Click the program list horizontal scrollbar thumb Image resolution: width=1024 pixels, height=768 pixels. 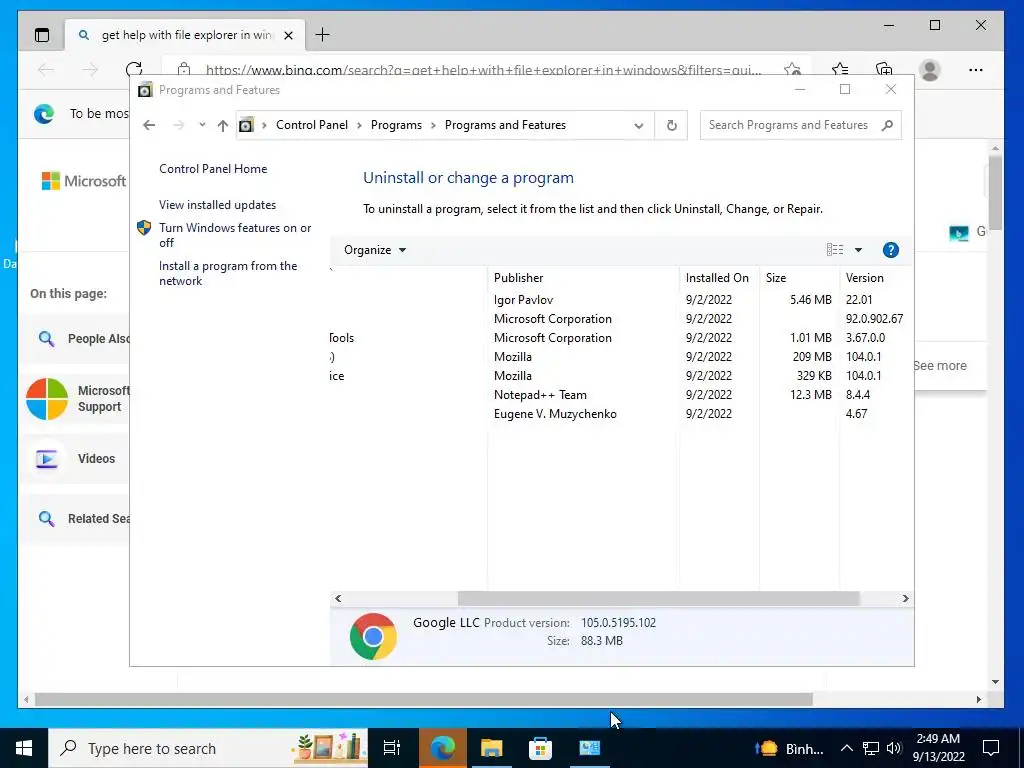pos(658,598)
